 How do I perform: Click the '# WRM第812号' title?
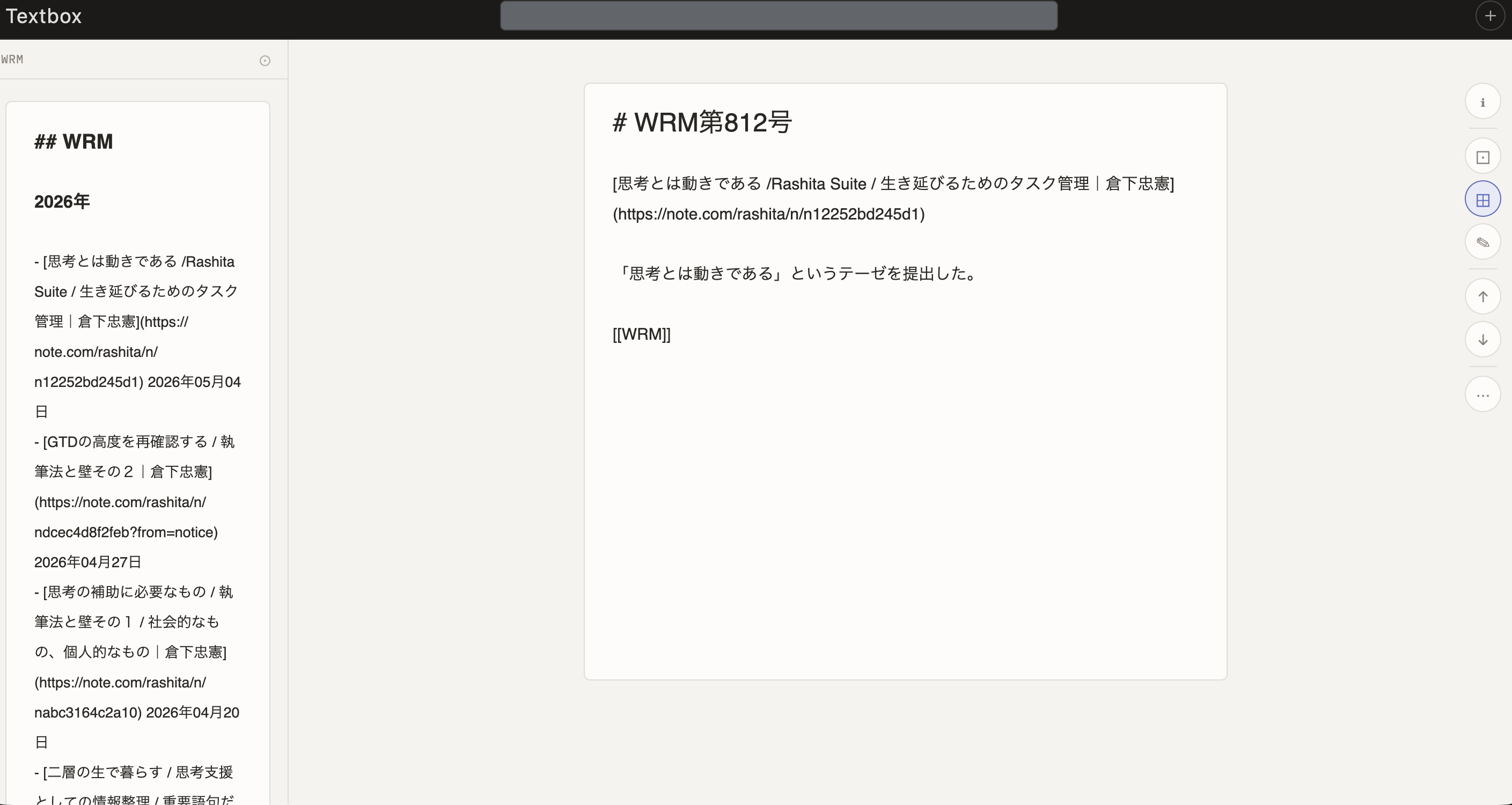pyautogui.click(x=702, y=122)
